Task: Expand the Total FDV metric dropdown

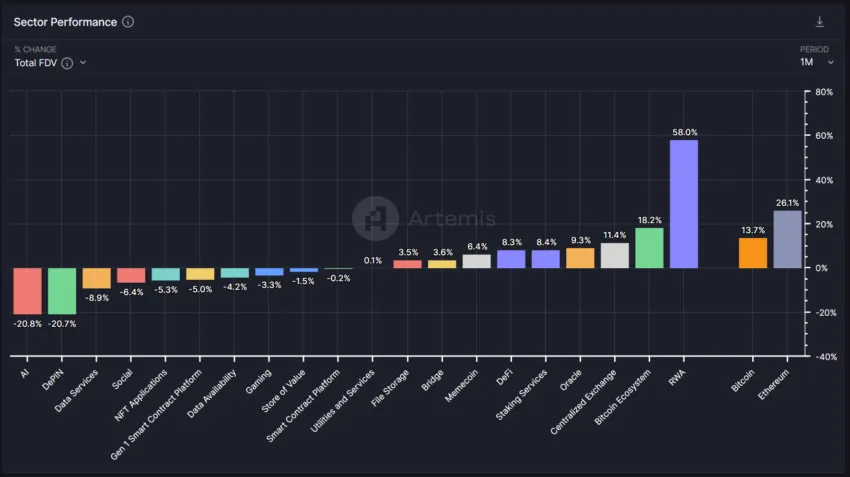Action: click(83, 63)
